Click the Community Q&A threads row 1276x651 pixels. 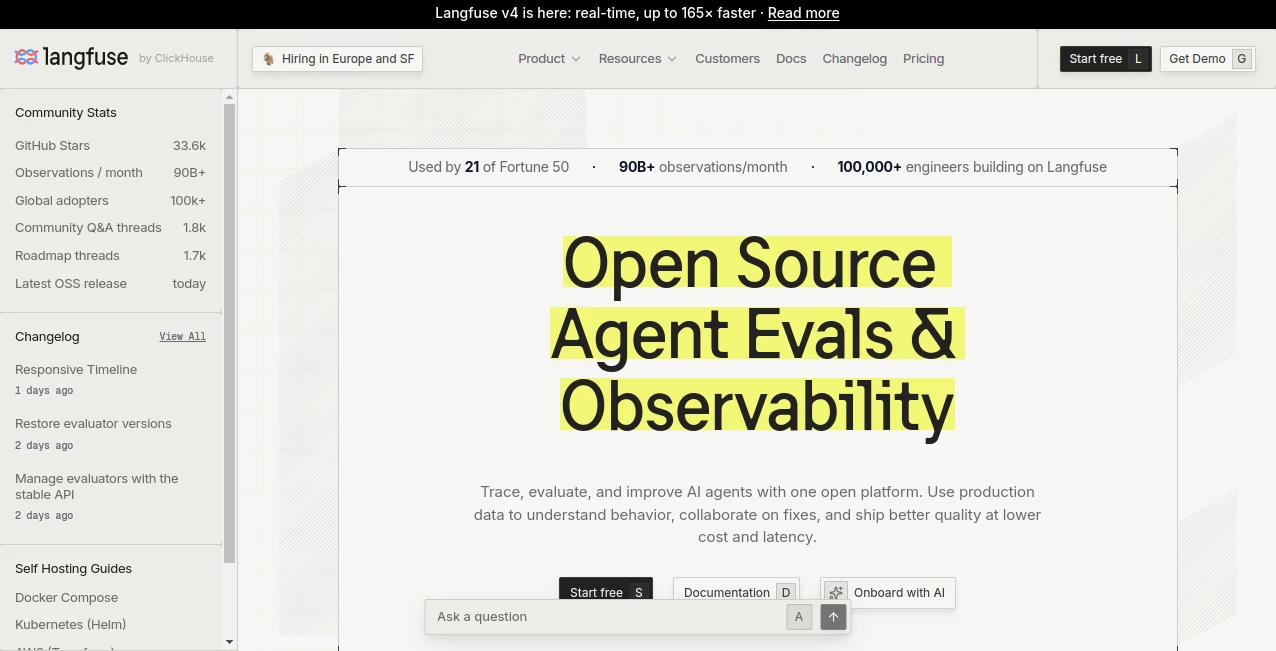pos(110,228)
